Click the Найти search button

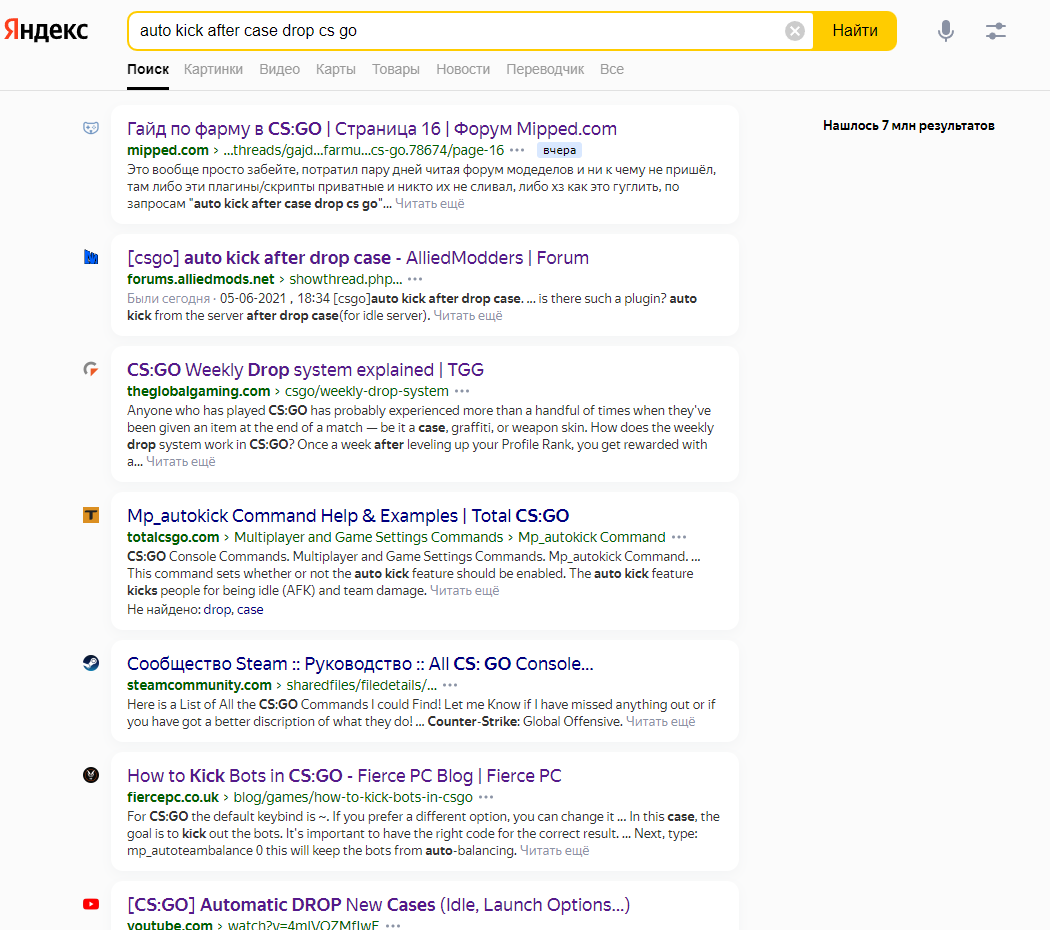[854, 31]
